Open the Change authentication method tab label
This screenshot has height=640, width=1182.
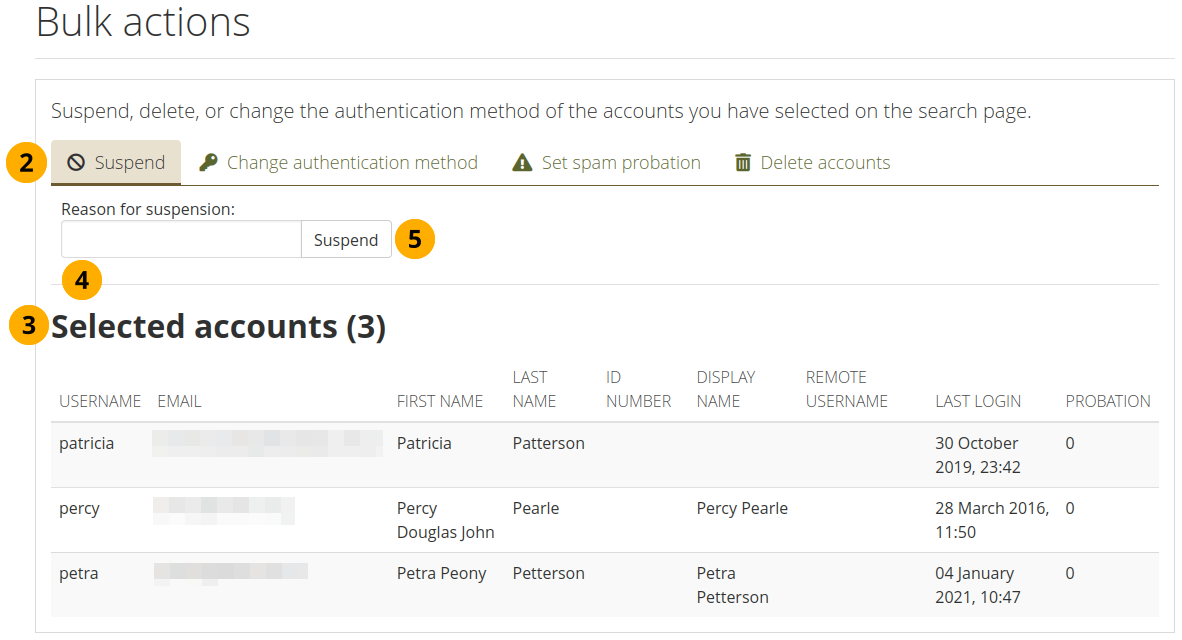352,163
